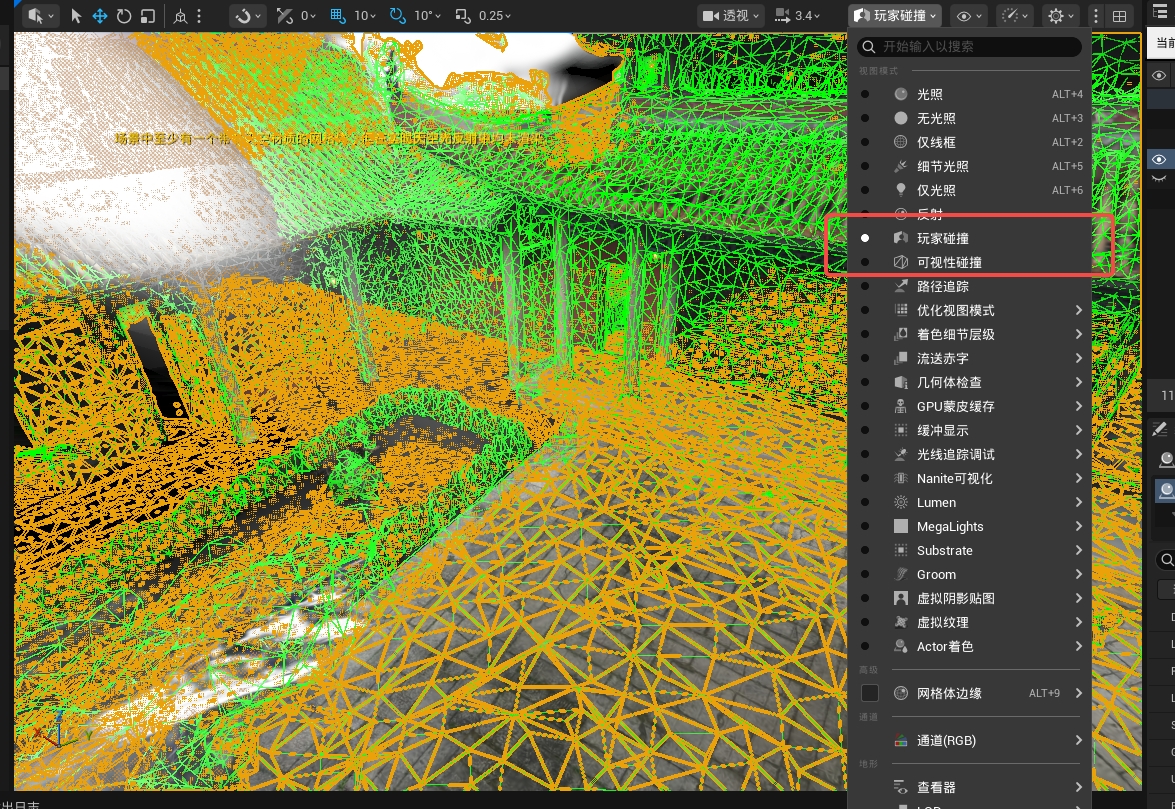Open 缓冲显示 menu entry
Image resolution: width=1175 pixels, height=809 pixels.
point(969,430)
